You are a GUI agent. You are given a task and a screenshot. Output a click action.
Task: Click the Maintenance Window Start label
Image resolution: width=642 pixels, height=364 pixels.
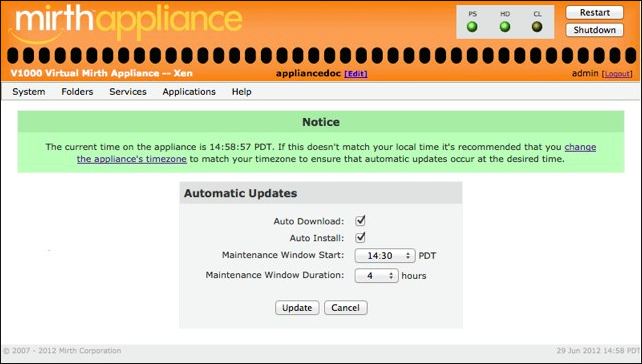[x=283, y=255]
